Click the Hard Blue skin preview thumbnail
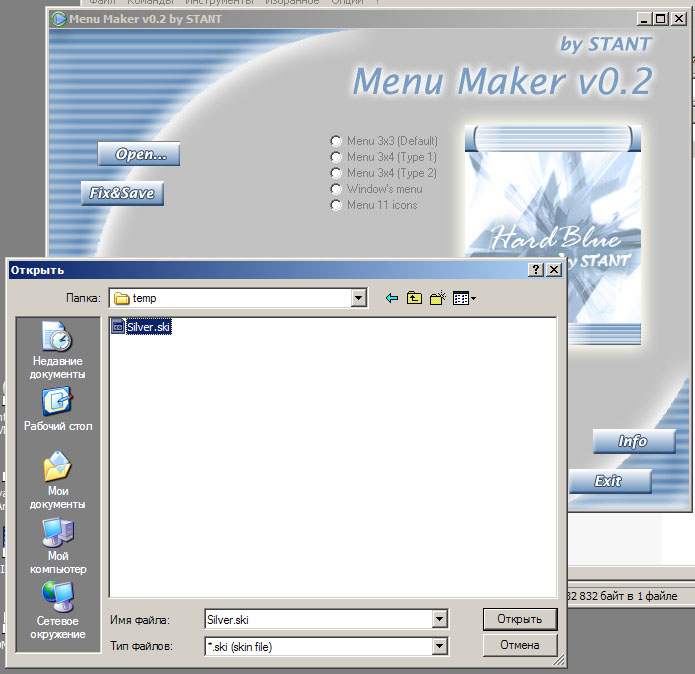 pyautogui.click(x=553, y=235)
